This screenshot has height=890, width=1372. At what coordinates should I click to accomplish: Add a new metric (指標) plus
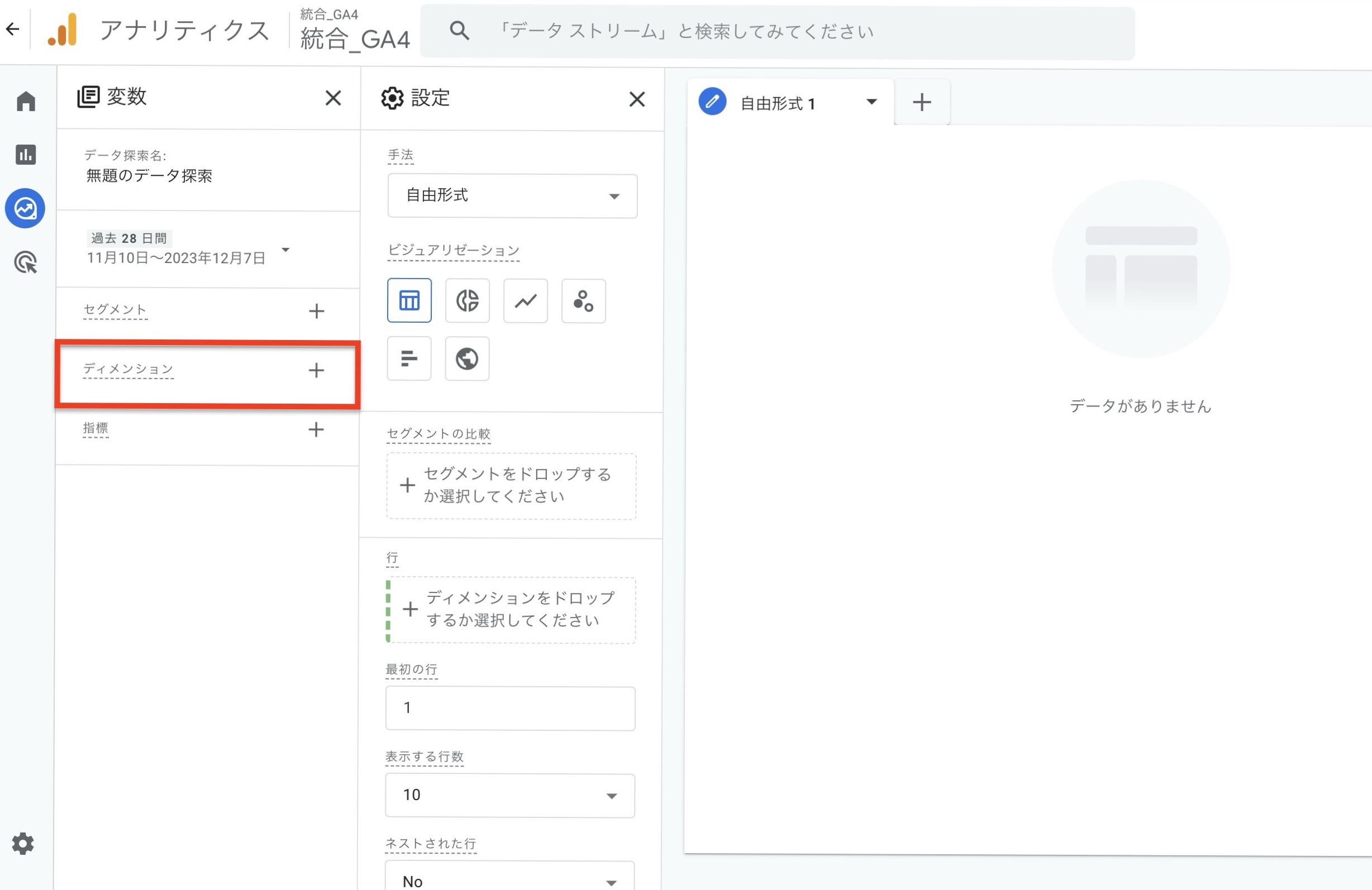pos(316,429)
